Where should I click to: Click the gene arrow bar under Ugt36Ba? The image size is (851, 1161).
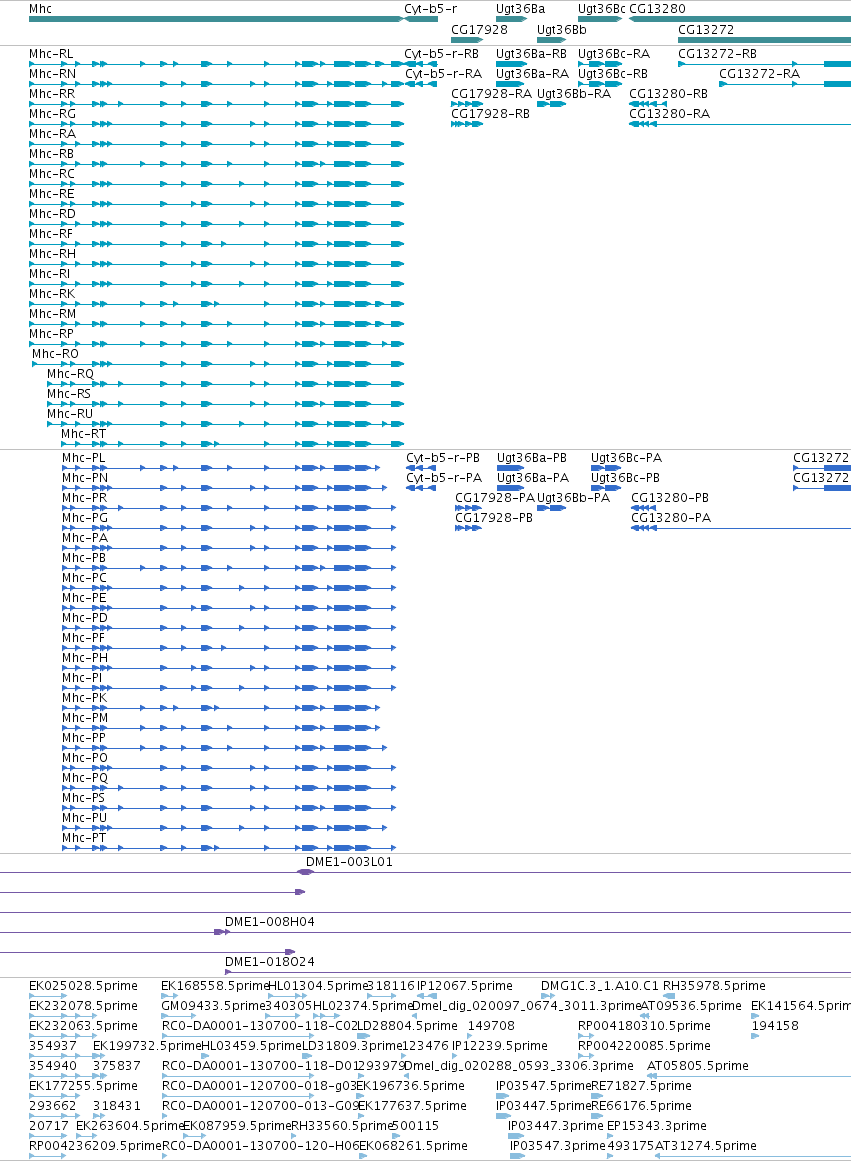511,19
